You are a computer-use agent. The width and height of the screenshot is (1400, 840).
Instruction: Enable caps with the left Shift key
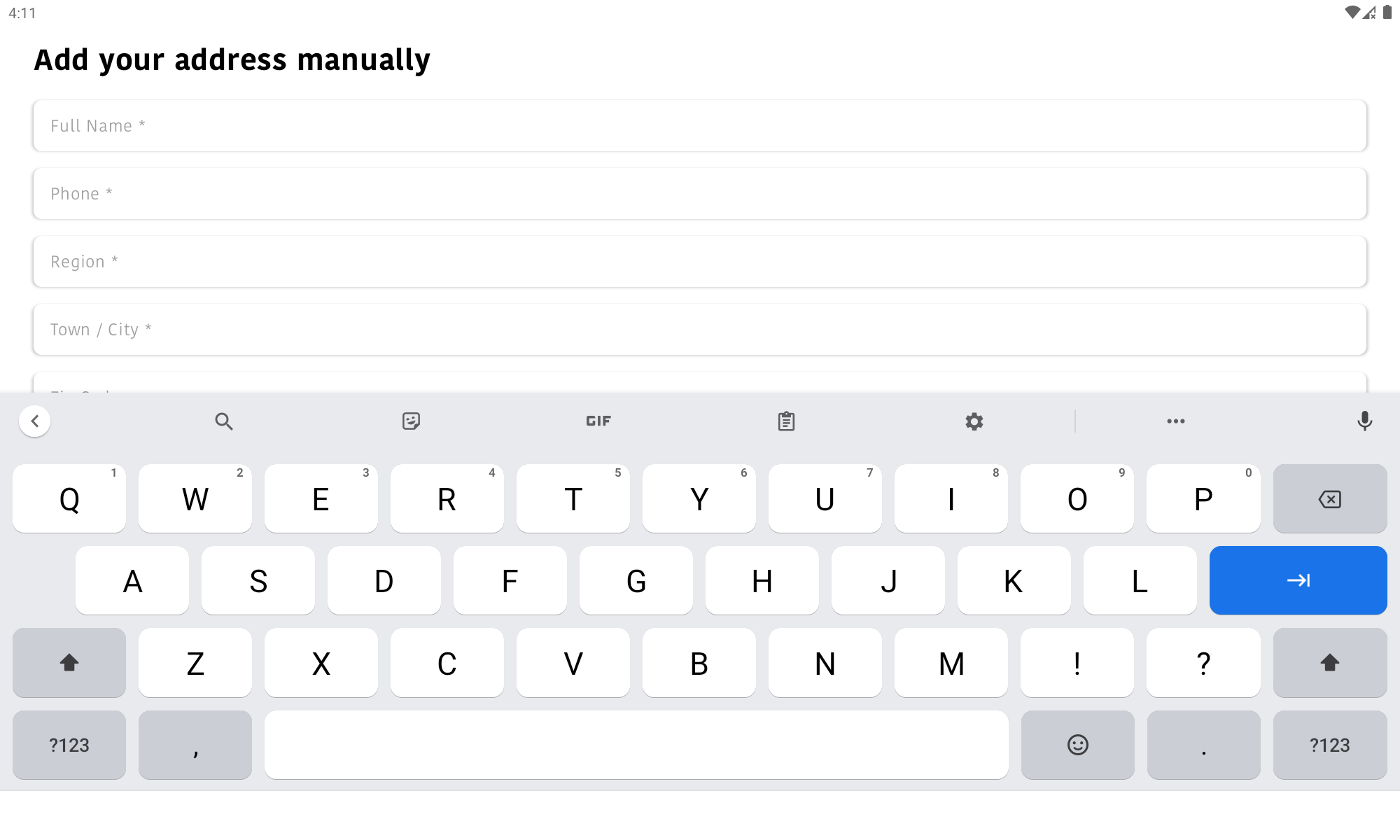click(69, 662)
